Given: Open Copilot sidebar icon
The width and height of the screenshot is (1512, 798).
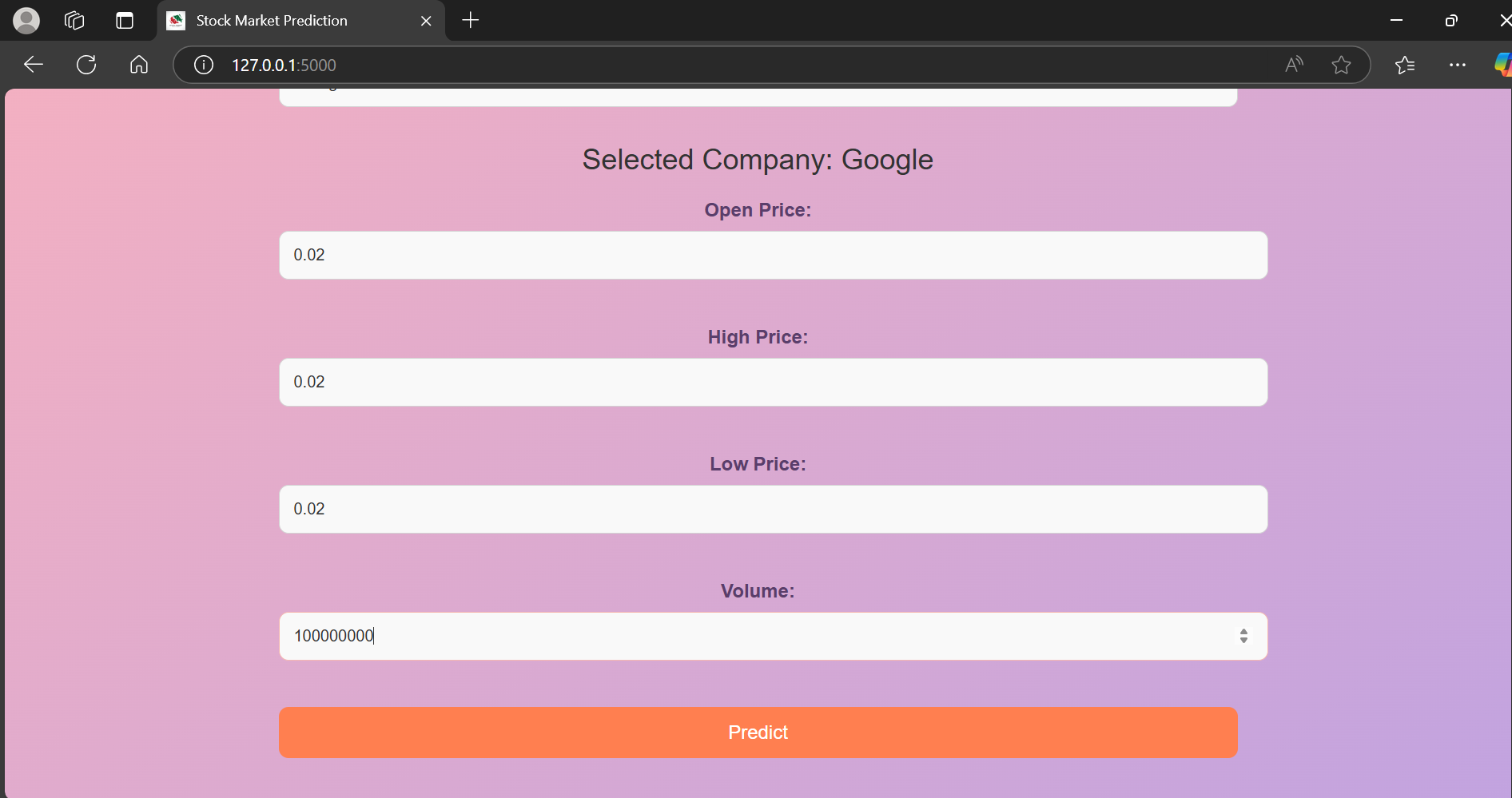Looking at the screenshot, I should (1502, 65).
